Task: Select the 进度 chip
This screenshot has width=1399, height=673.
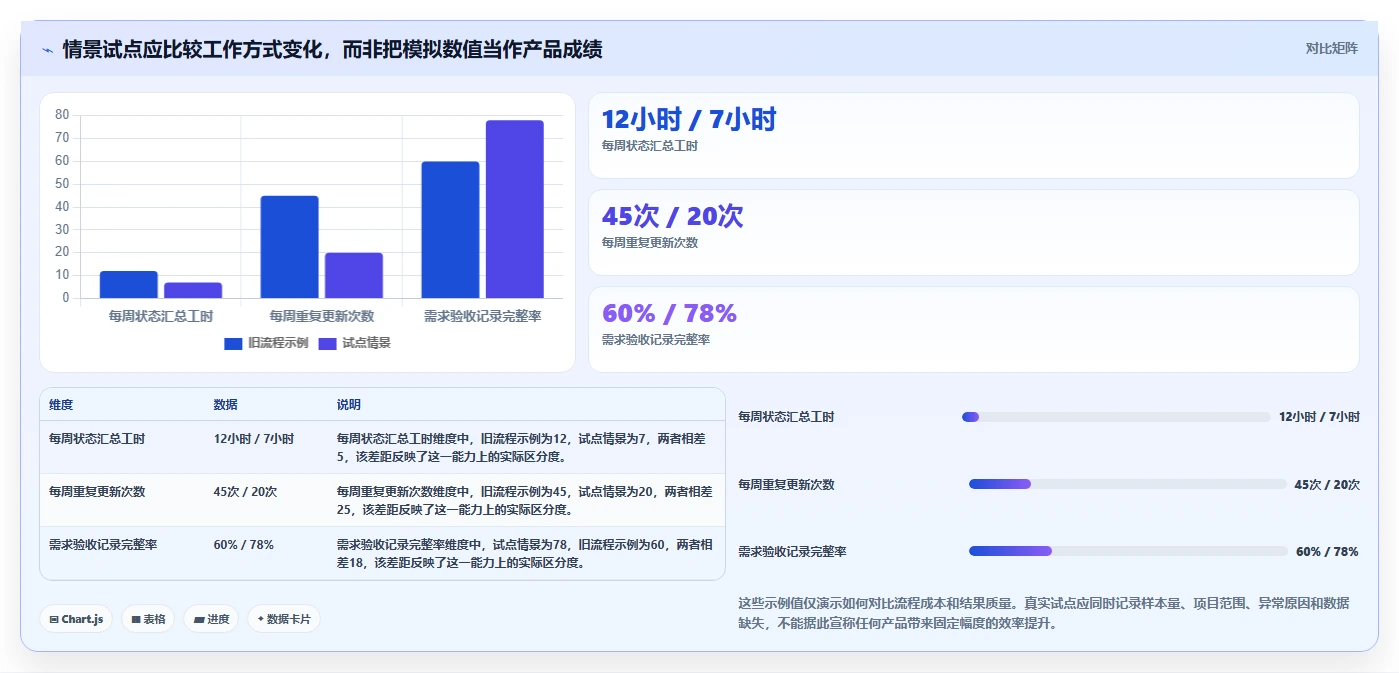Action: [211, 619]
